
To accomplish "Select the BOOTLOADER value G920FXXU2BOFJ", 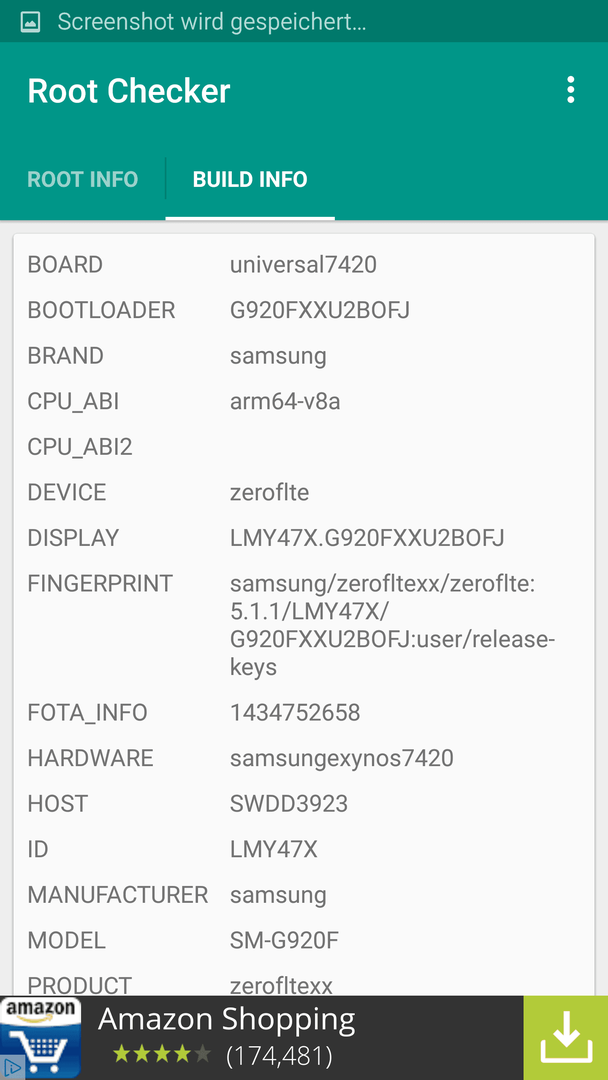I will coord(319,311).
